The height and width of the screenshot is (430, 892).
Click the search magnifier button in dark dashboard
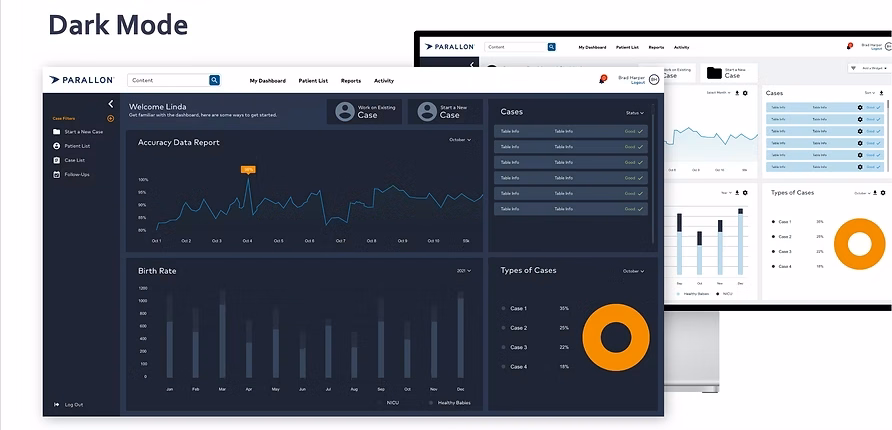coord(214,80)
